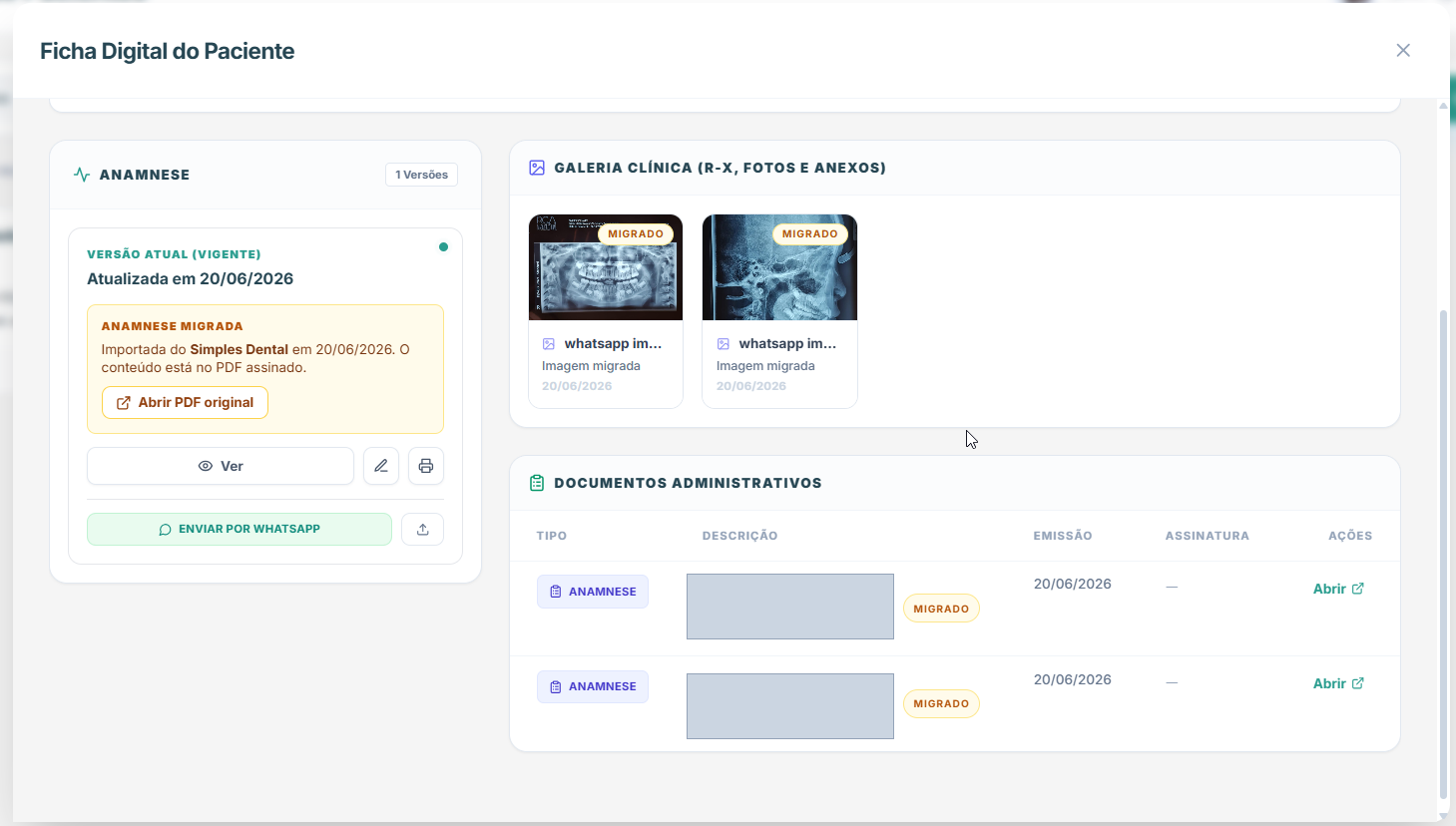
Task: Click VERSÃO ATUAL (VIGENTE) label
Action: 174,254
